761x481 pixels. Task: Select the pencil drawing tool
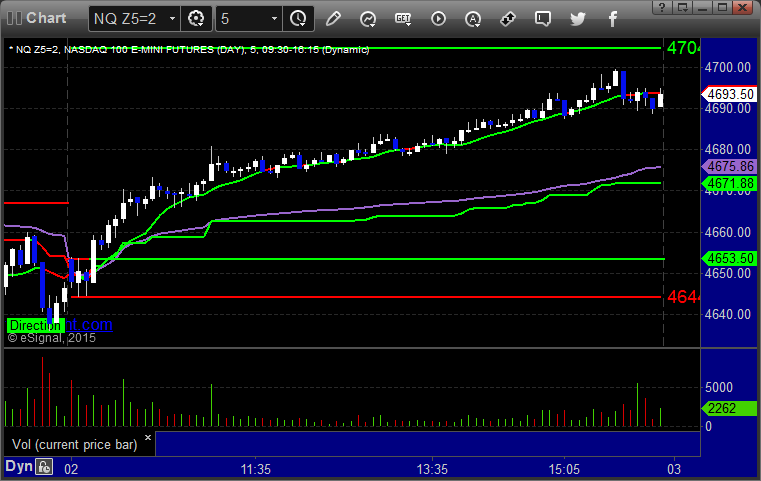[333, 19]
